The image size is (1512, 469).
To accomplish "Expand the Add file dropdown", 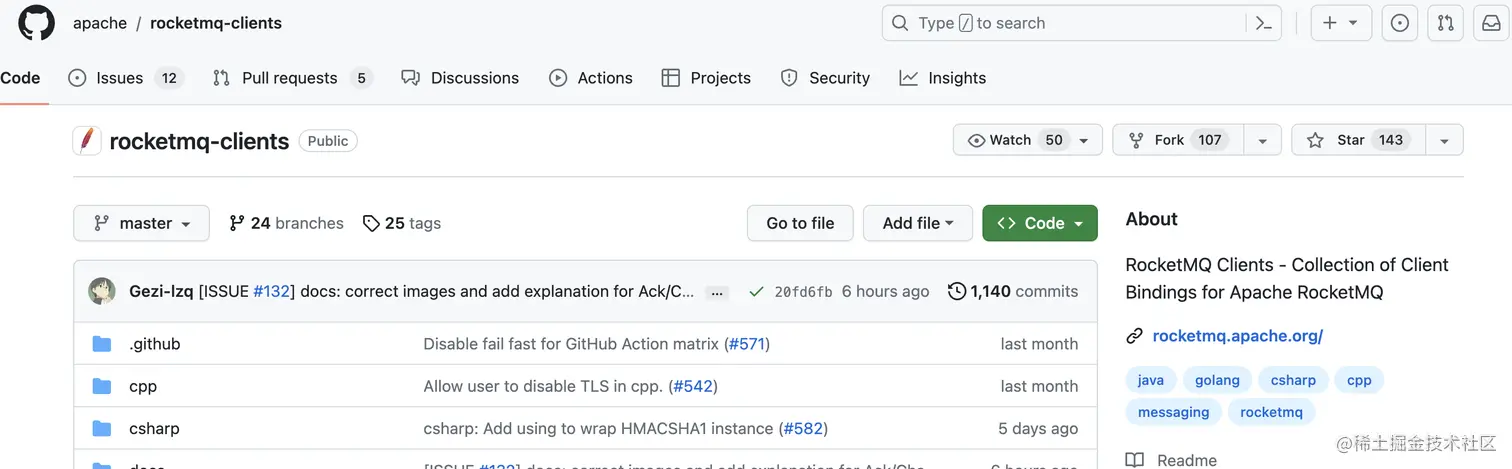I will coord(917,223).
